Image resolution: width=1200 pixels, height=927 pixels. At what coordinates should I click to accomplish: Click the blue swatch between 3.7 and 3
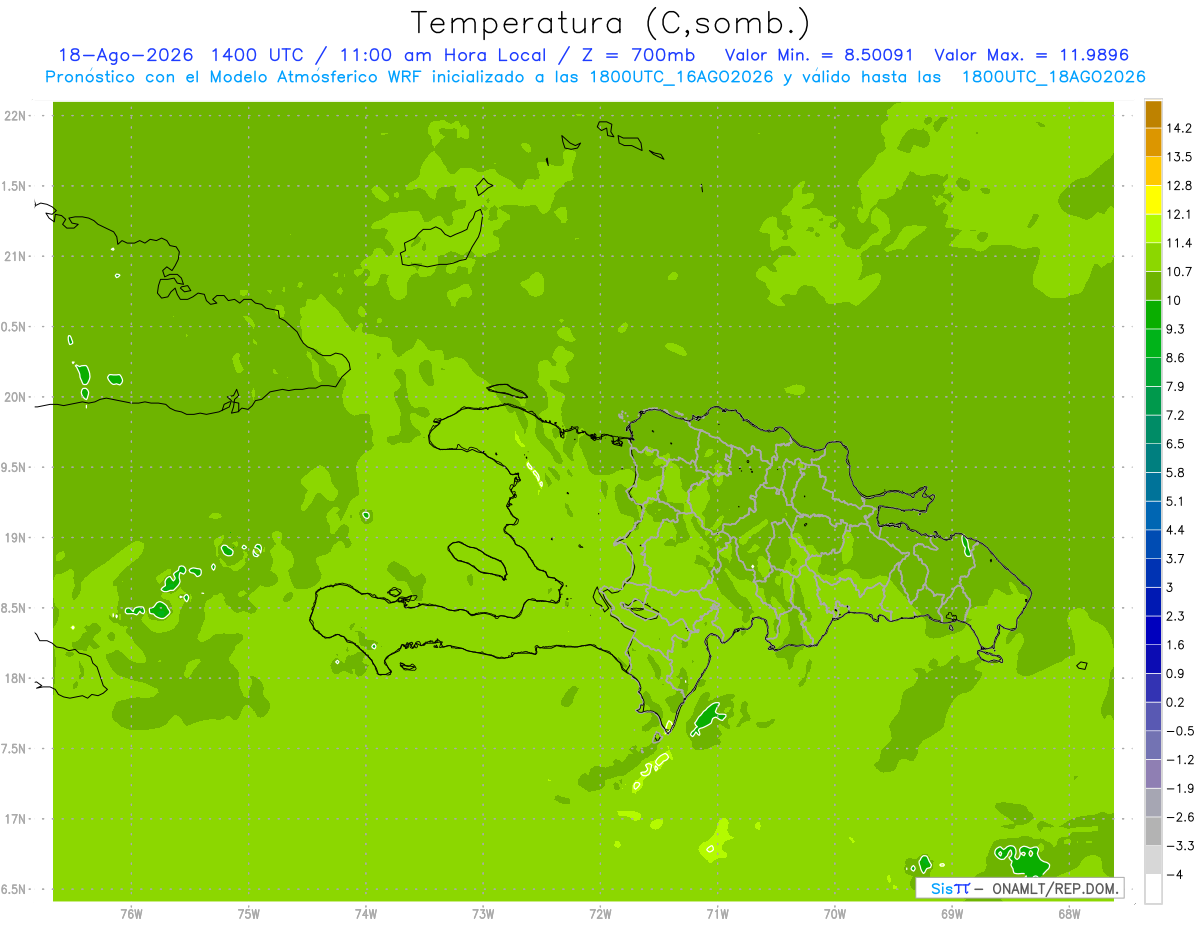1153,573
